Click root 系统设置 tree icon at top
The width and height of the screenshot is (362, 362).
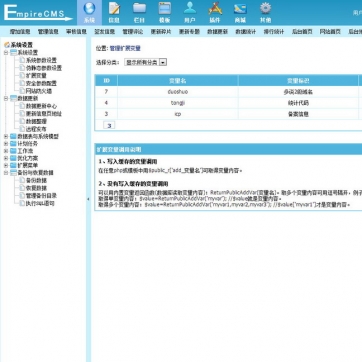point(7,45)
